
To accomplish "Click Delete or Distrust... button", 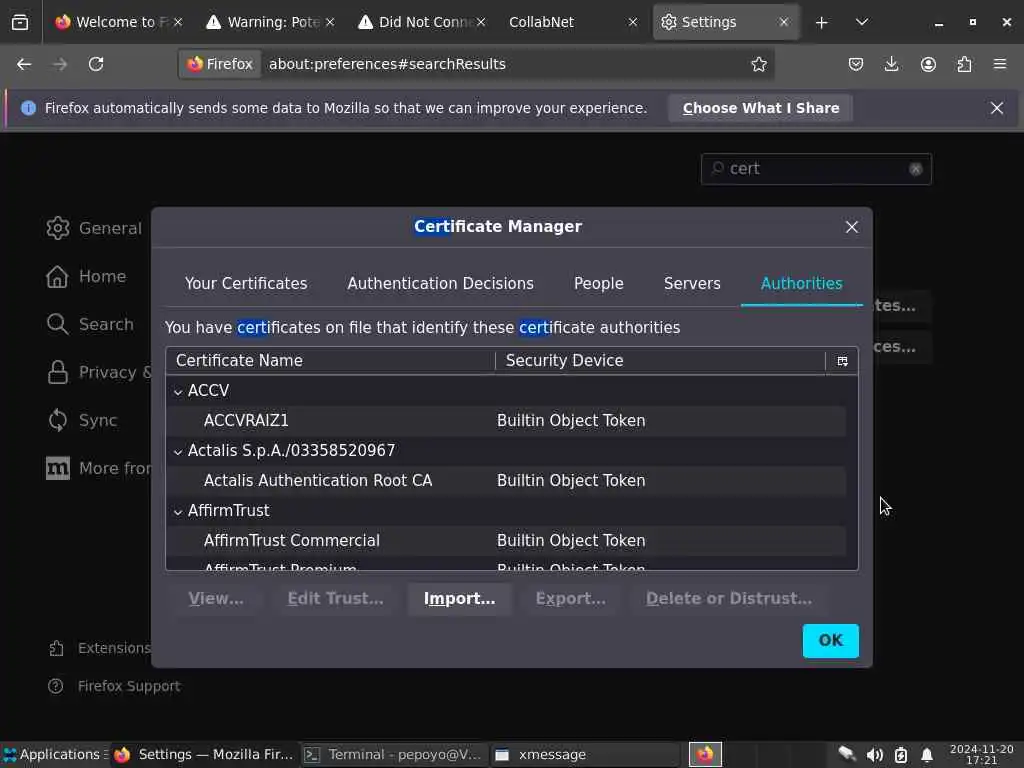I will pyautogui.click(x=729, y=599).
